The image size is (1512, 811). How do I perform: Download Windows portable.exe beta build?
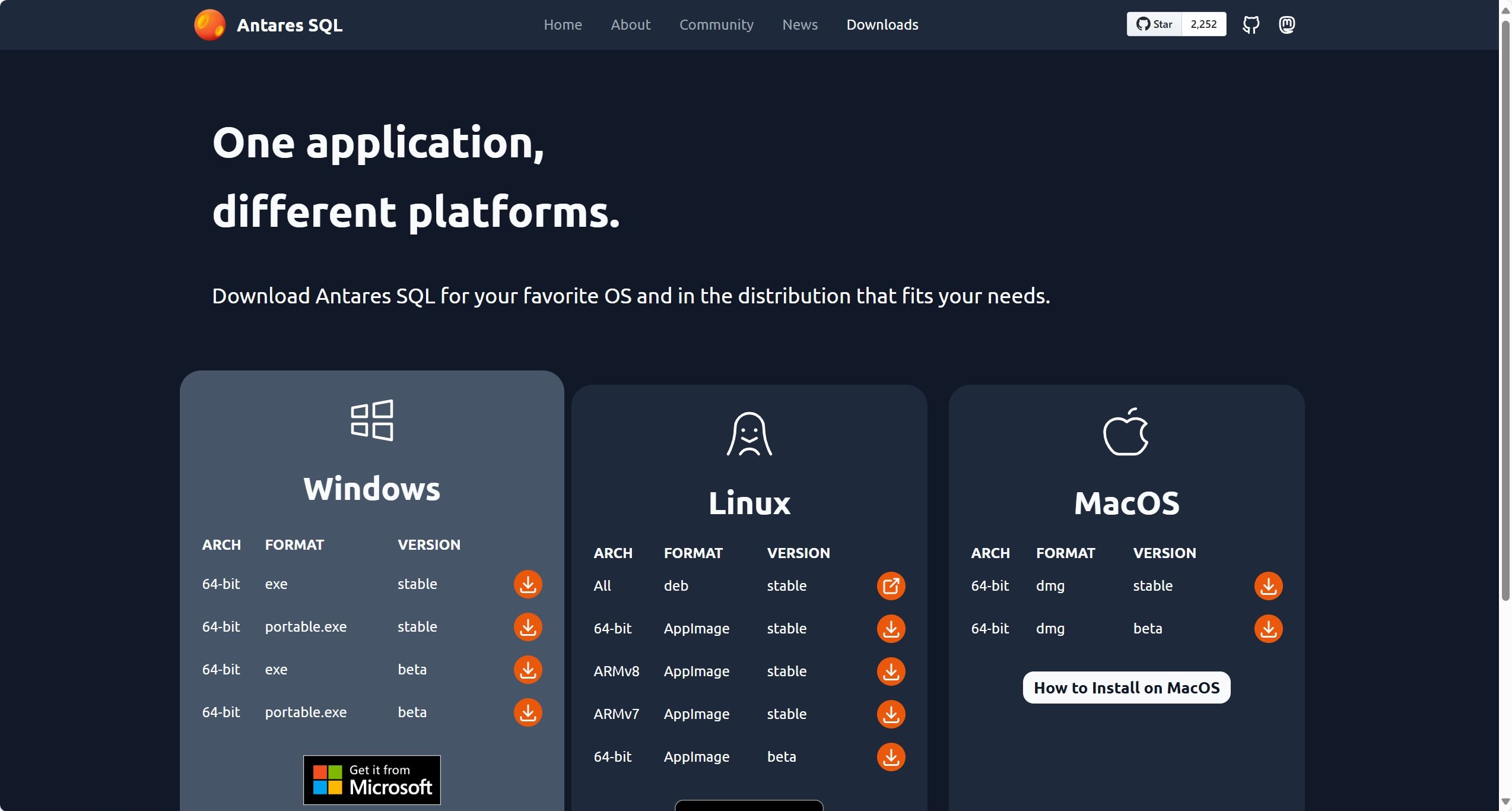tap(528, 712)
